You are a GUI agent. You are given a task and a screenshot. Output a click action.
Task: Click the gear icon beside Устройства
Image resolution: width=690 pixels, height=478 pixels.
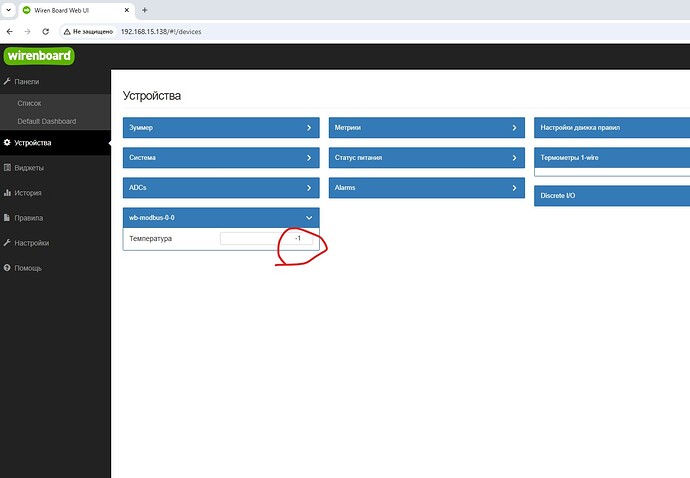tap(7, 143)
